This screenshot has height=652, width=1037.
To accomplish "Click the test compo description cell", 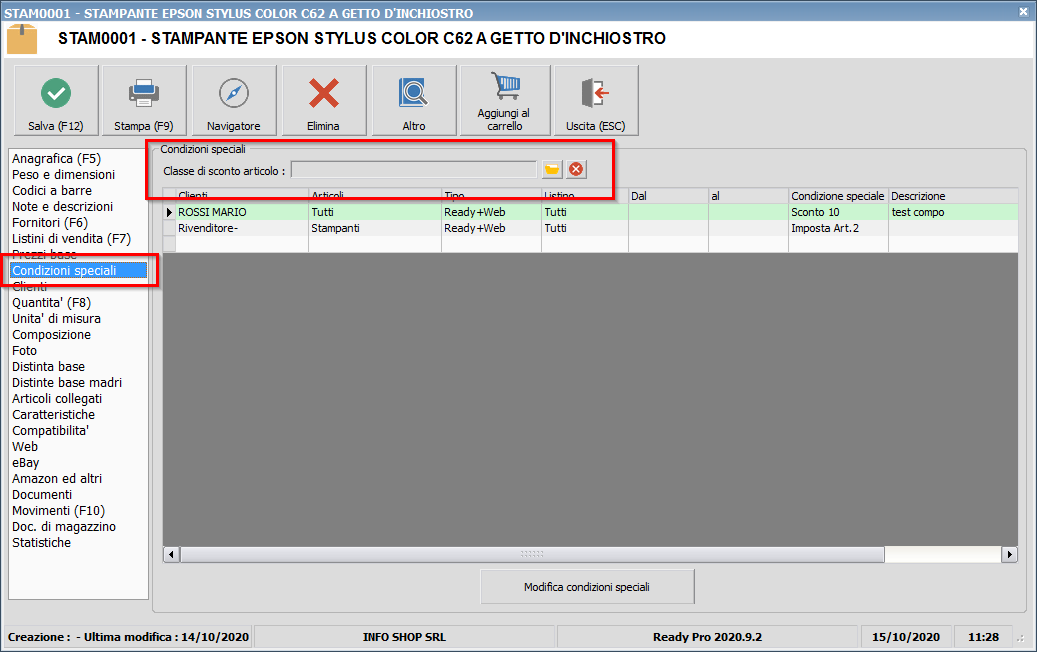I will [x=952, y=212].
